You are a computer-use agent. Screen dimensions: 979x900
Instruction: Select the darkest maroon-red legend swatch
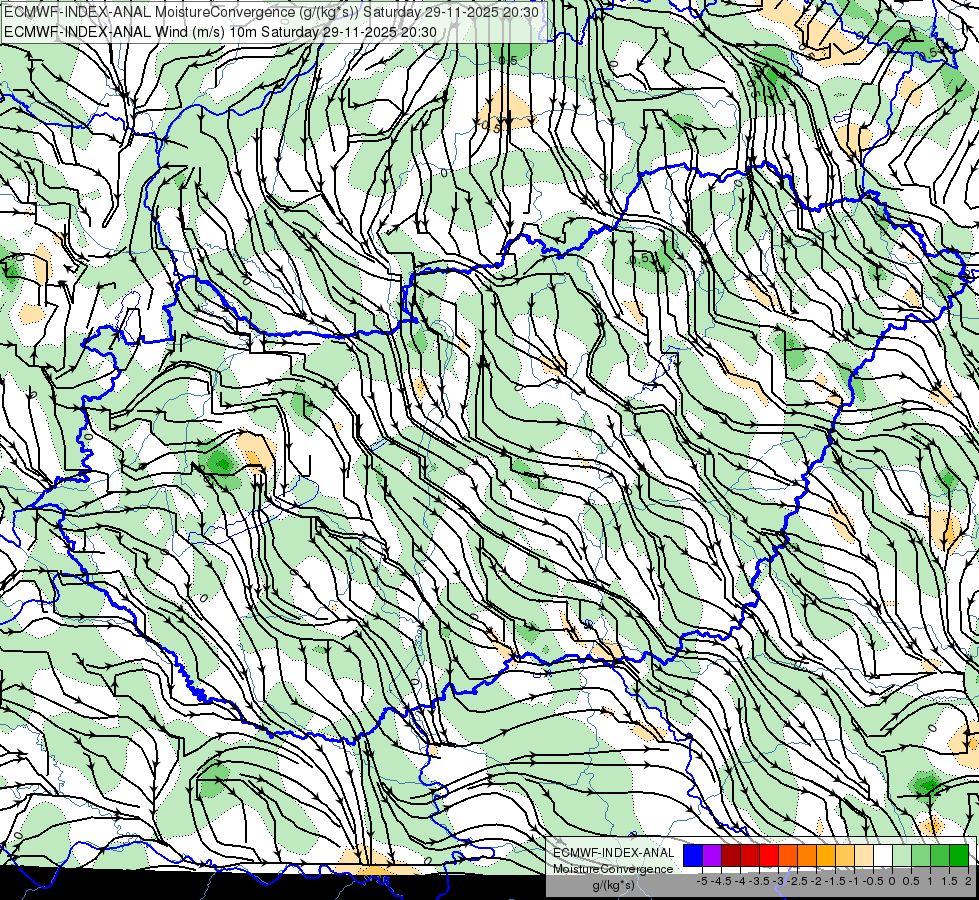(731, 855)
